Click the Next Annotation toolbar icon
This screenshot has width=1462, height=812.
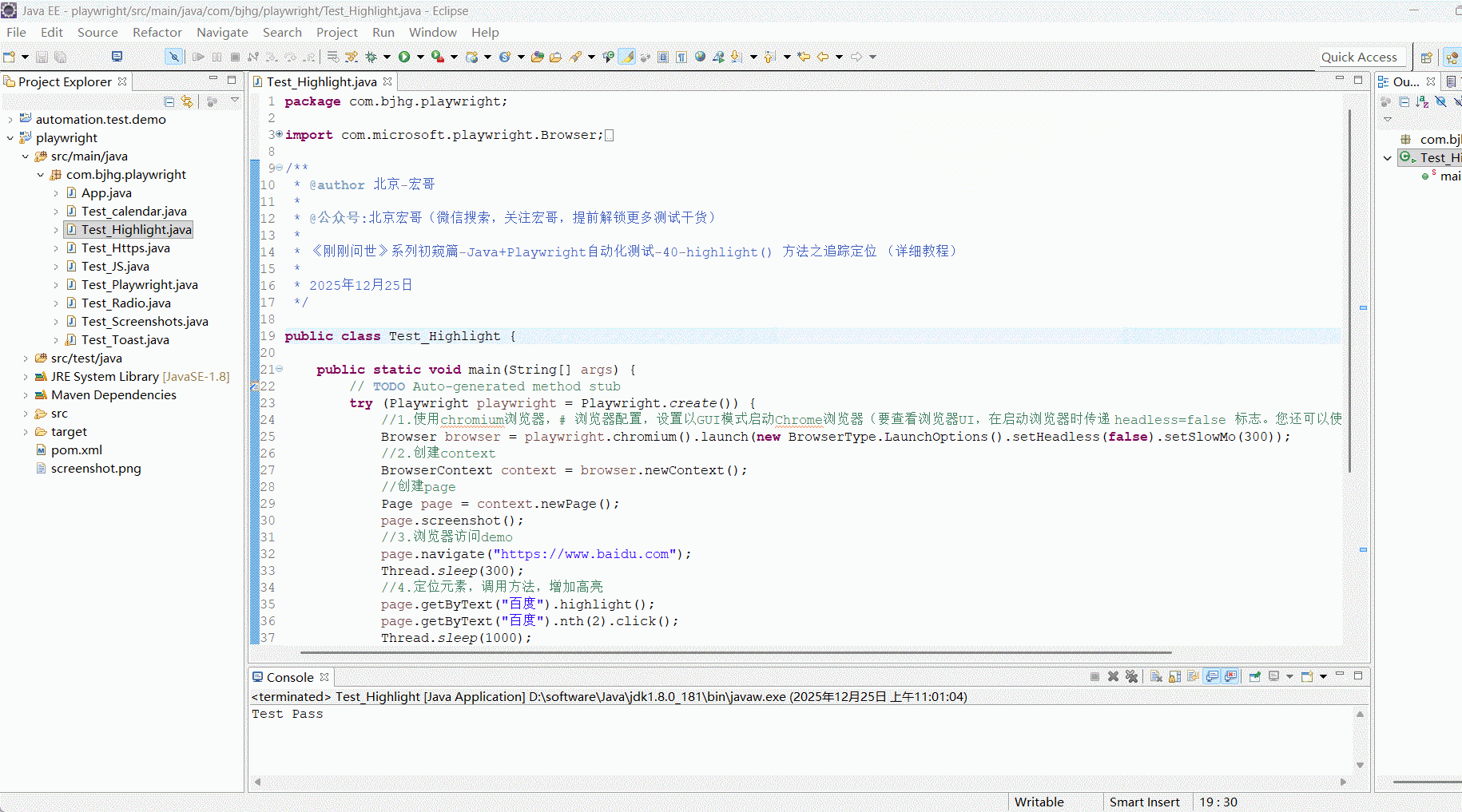(x=737, y=57)
